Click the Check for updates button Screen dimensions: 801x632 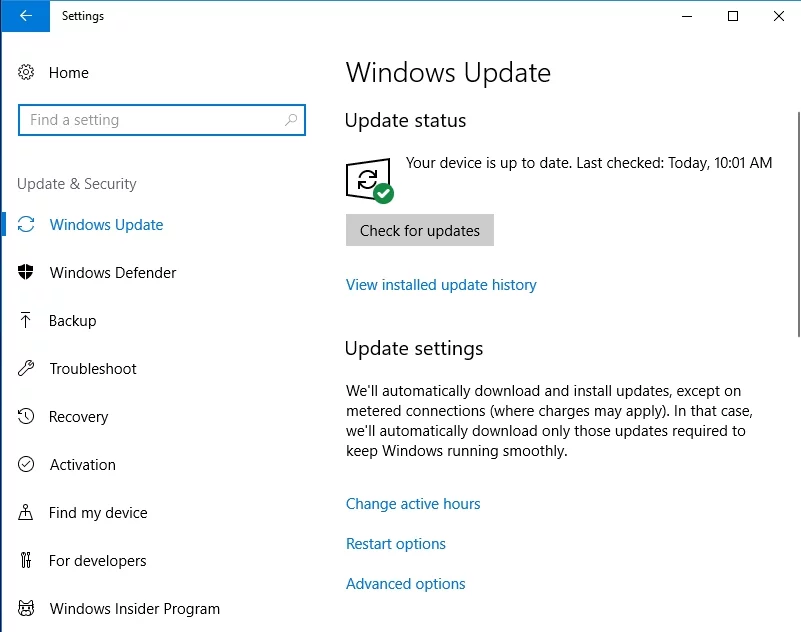coord(420,230)
